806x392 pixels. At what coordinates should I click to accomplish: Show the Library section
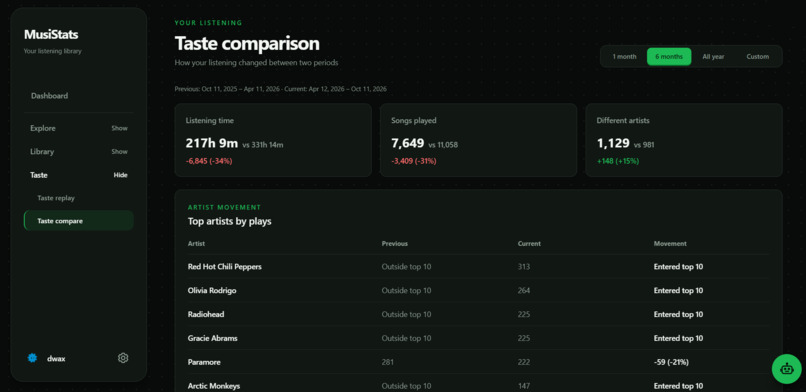pos(119,152)
